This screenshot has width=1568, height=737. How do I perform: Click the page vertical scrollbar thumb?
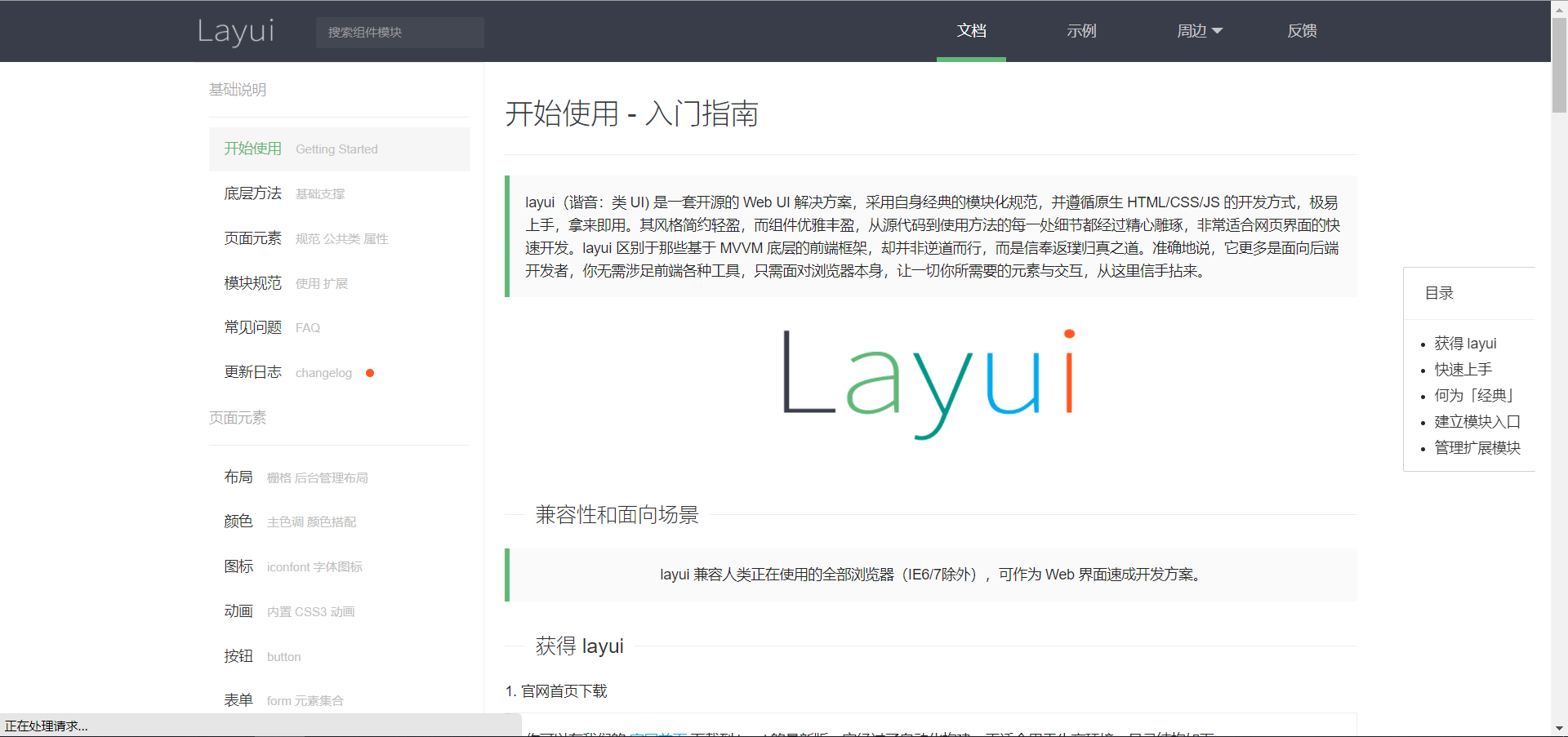(1559, 65)
